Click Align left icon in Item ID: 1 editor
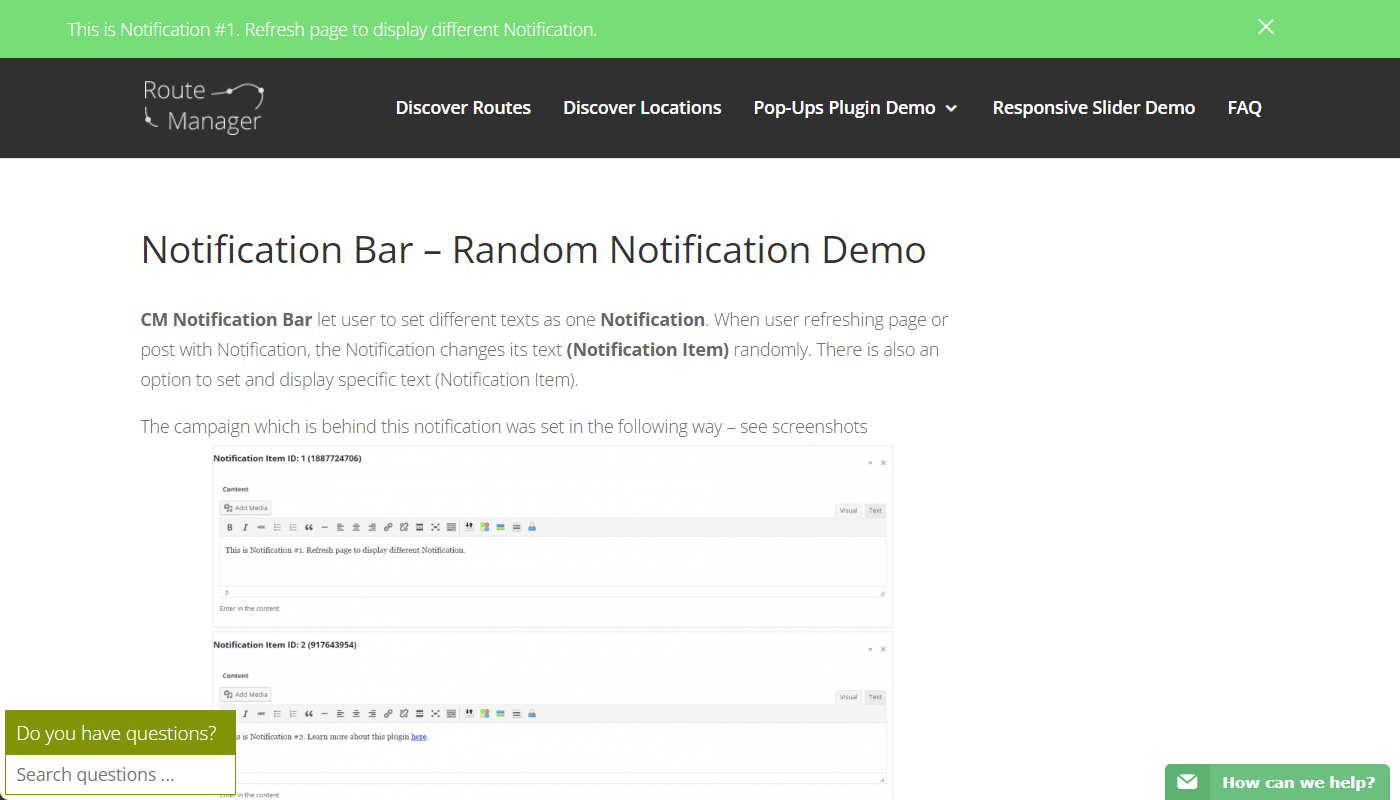Image resolution: width=1400 pixels, height=800 pixels. point(340,527)
